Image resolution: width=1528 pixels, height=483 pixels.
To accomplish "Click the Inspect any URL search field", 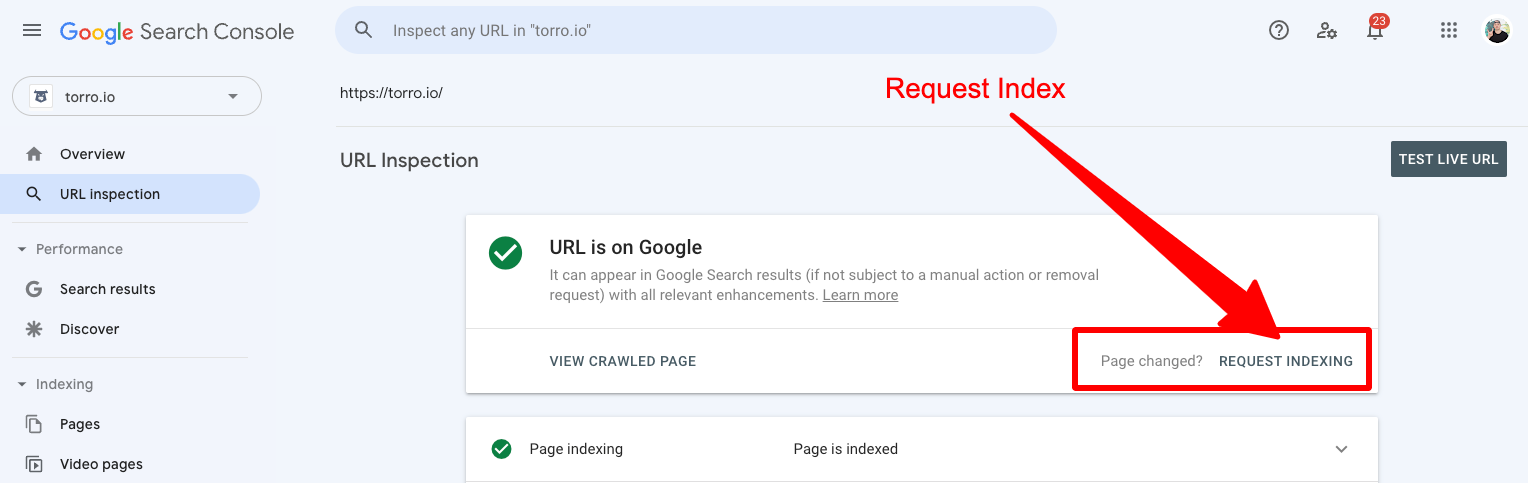I will [700, 31].
